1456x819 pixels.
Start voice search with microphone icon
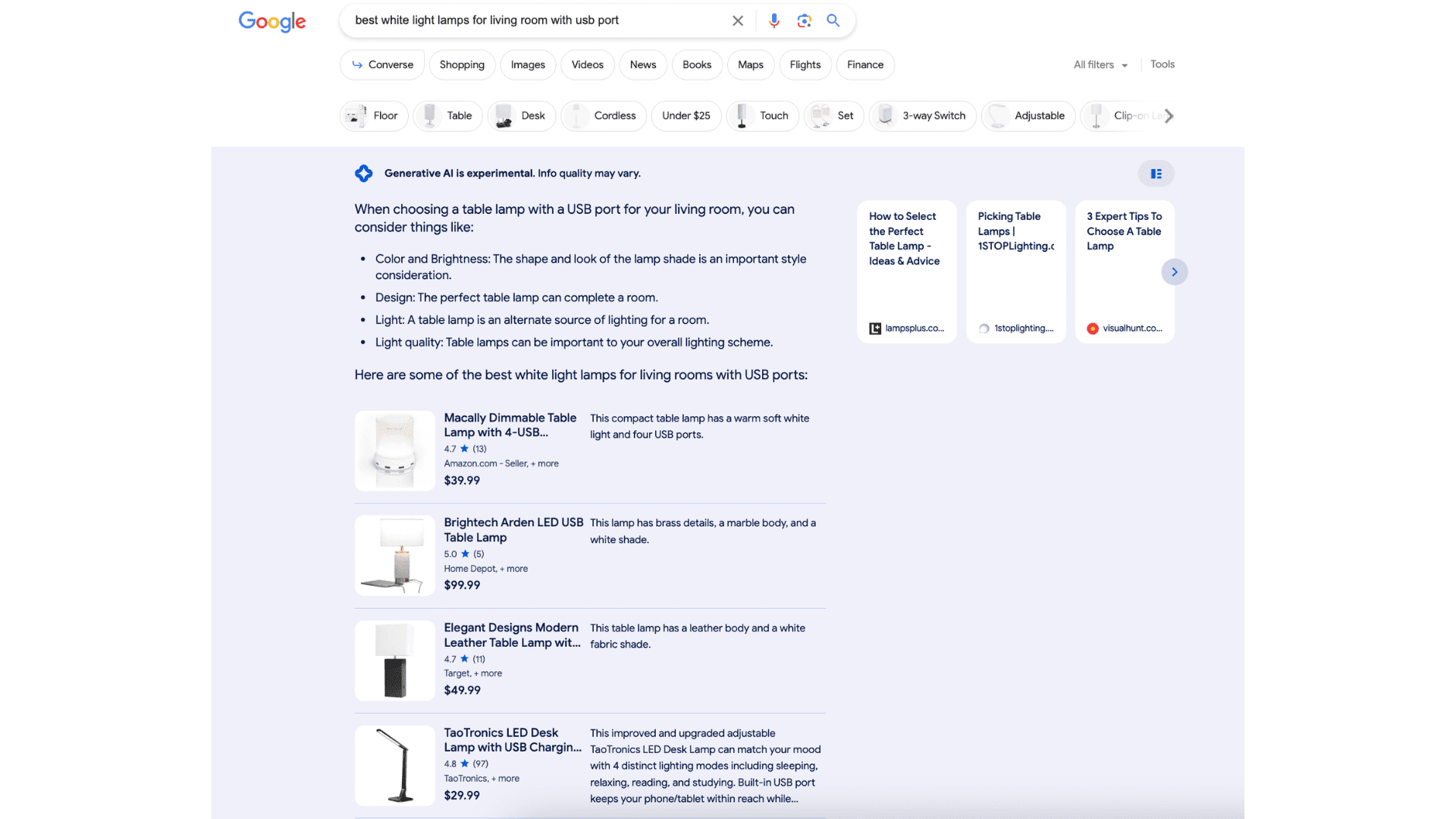(x=773, y=20)
